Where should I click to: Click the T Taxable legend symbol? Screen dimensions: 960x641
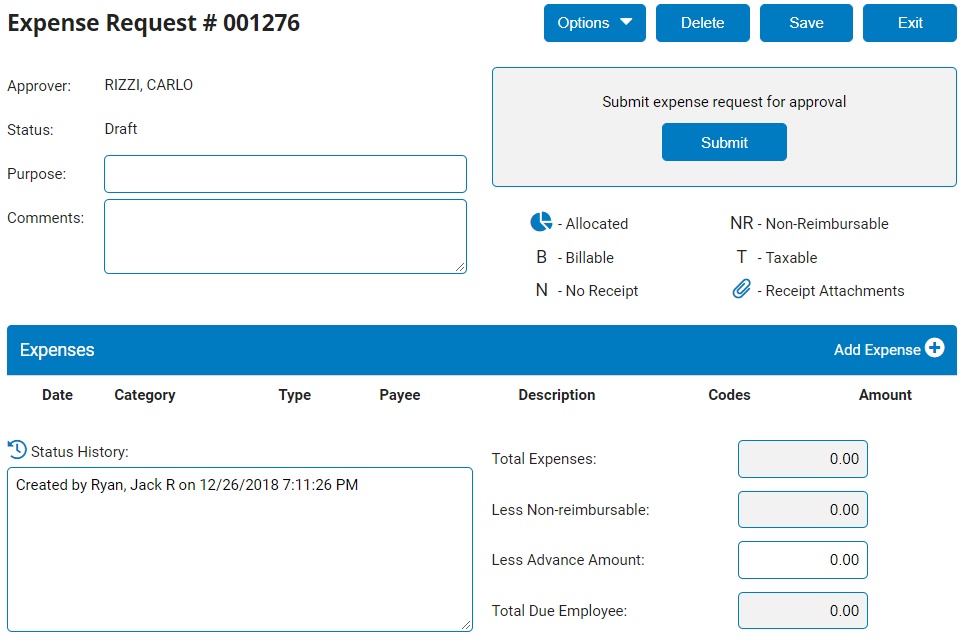(x=741, y=257)
